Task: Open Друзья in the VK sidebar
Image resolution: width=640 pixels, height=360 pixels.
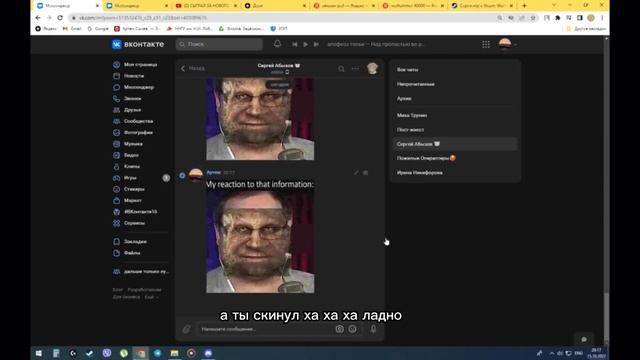Action: coord(132,110)
